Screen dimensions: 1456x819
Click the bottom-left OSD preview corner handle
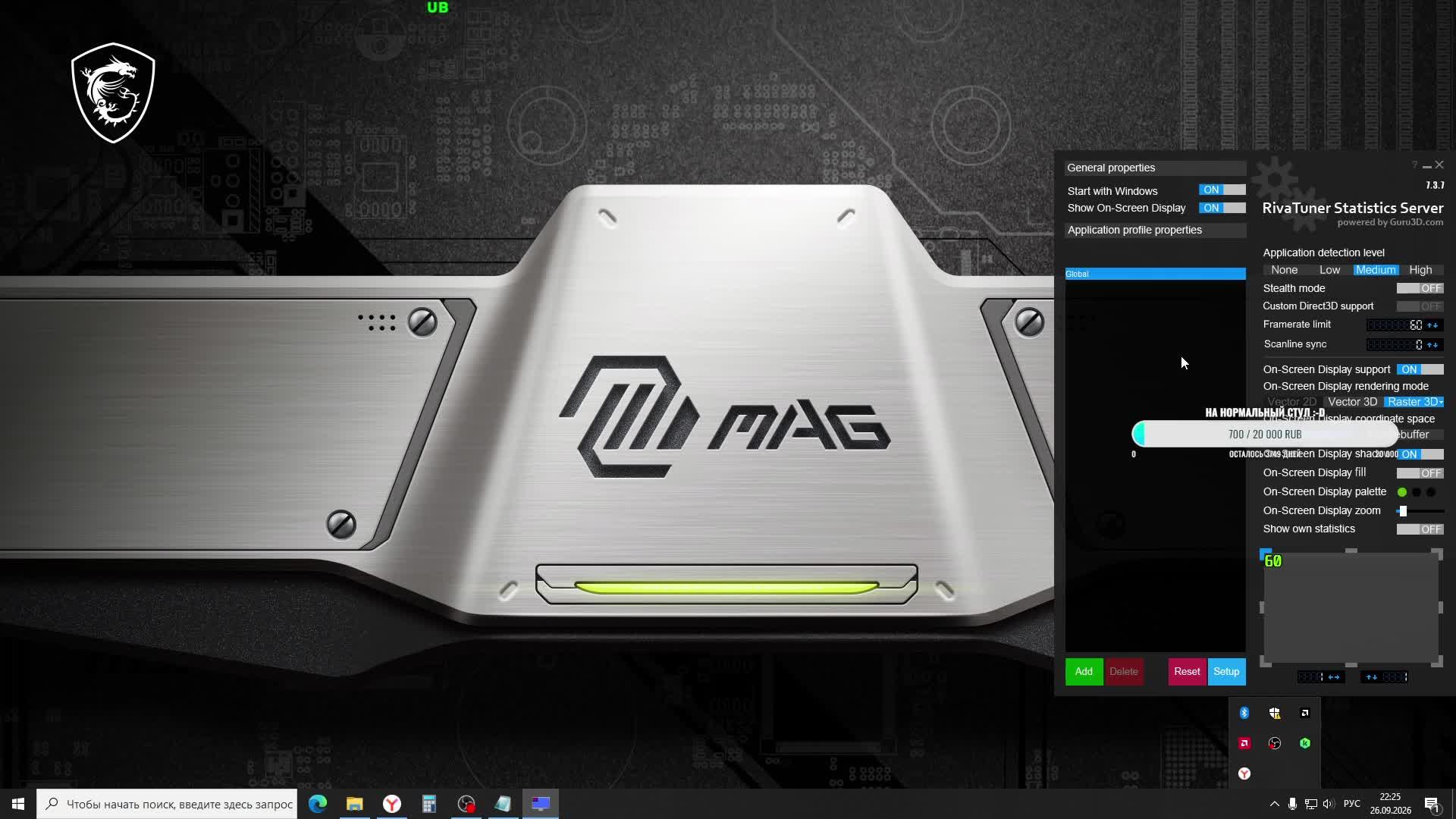pyautogui.click(x=1265, y=662)
